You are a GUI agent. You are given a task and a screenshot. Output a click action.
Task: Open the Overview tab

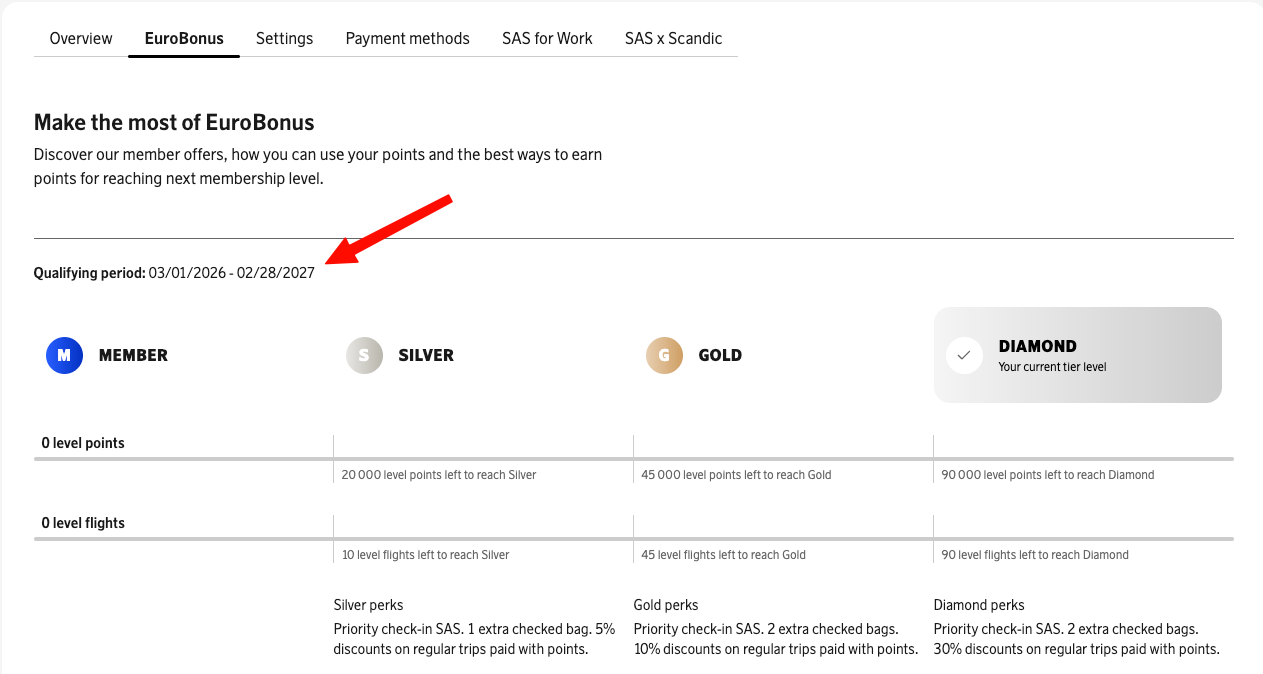point(81,38)
